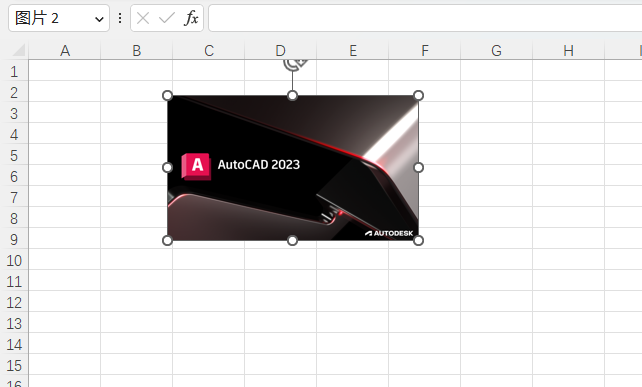Select row 15 header
The width and height of the screenshot is (642, 387).
[14, 366]
